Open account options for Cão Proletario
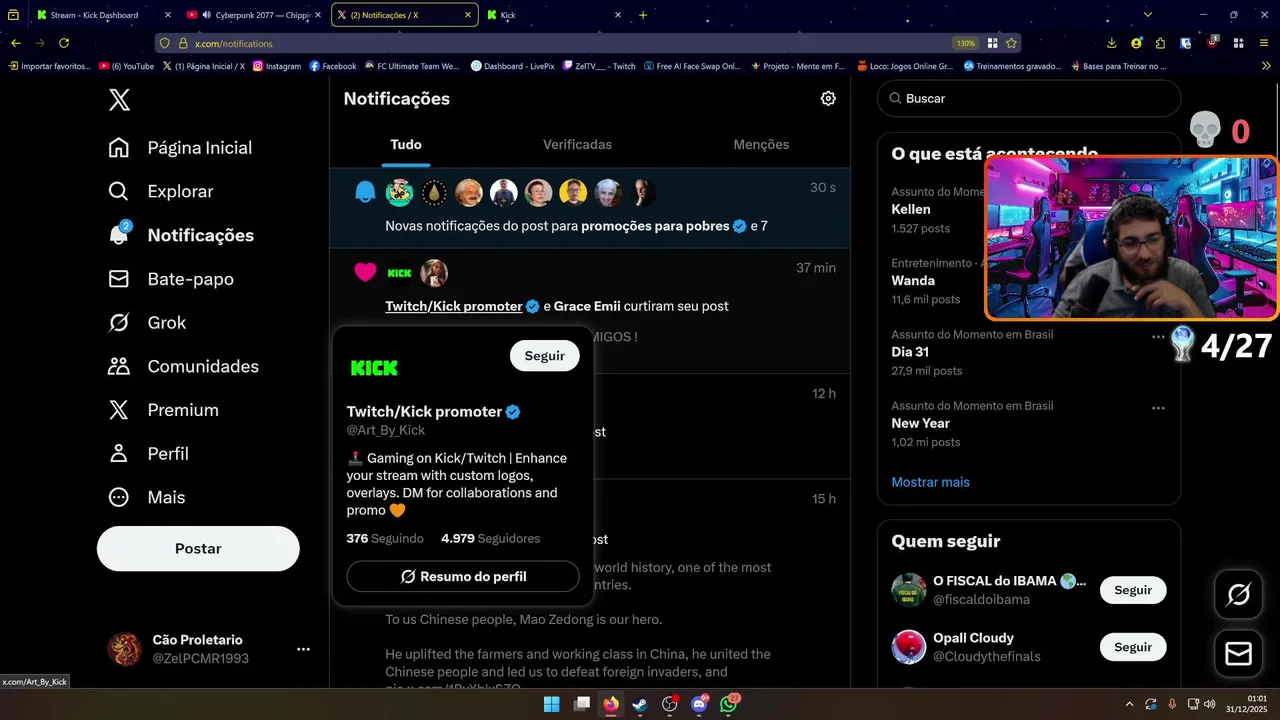 tap(303, 649)
